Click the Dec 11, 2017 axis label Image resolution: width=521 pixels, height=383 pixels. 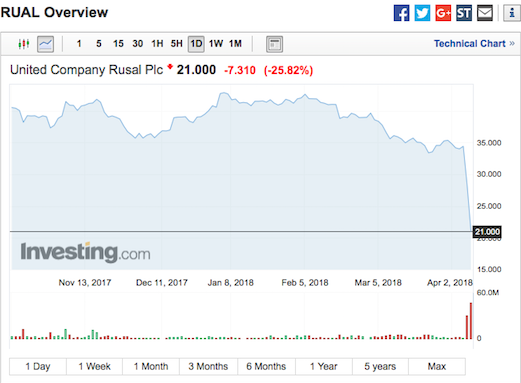tap(162, 283)
